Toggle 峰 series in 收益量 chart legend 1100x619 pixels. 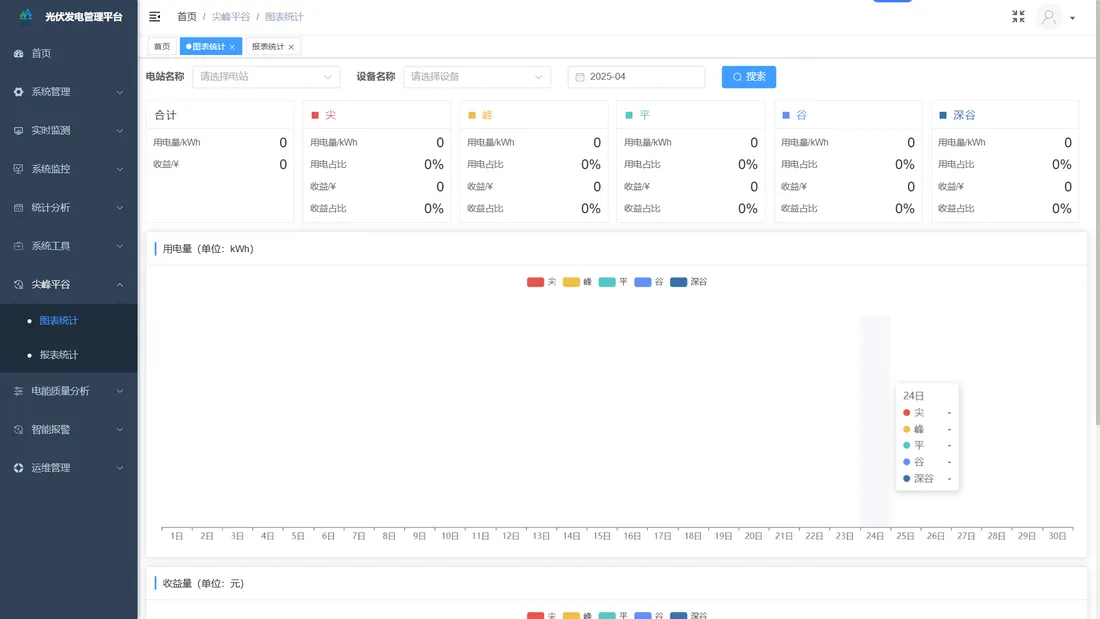click(x=577, y=615)
